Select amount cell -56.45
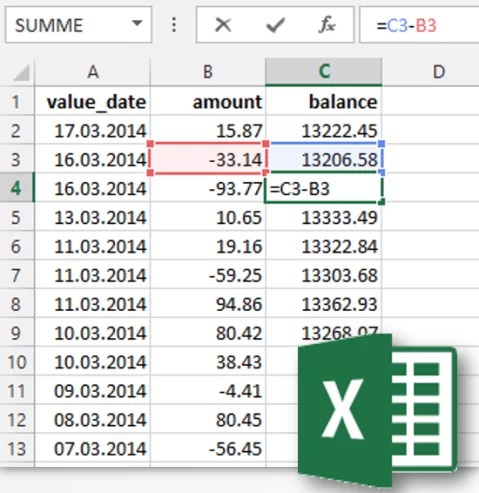The image size is (479, 493). (208, 448)
